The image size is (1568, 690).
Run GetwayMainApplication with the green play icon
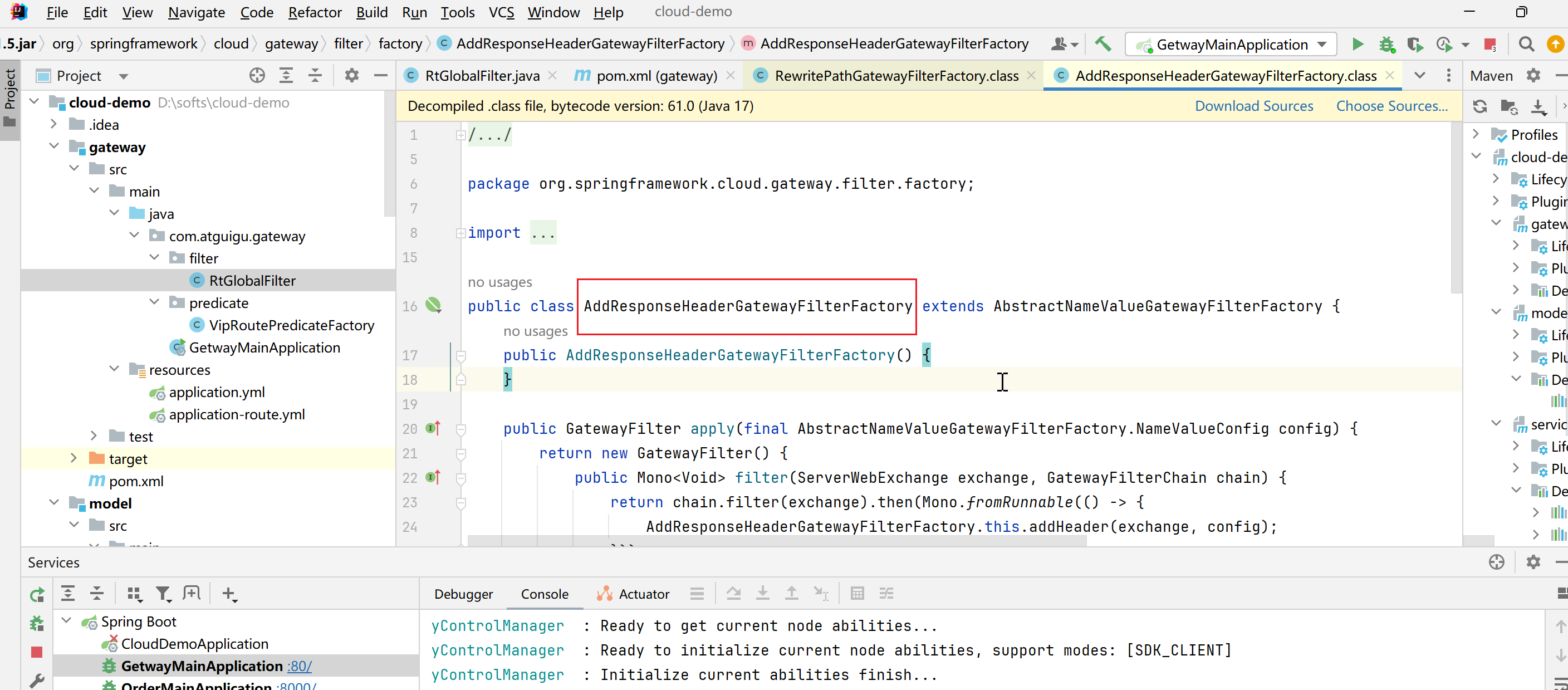pyautogui.click(x=1358, y=45)
